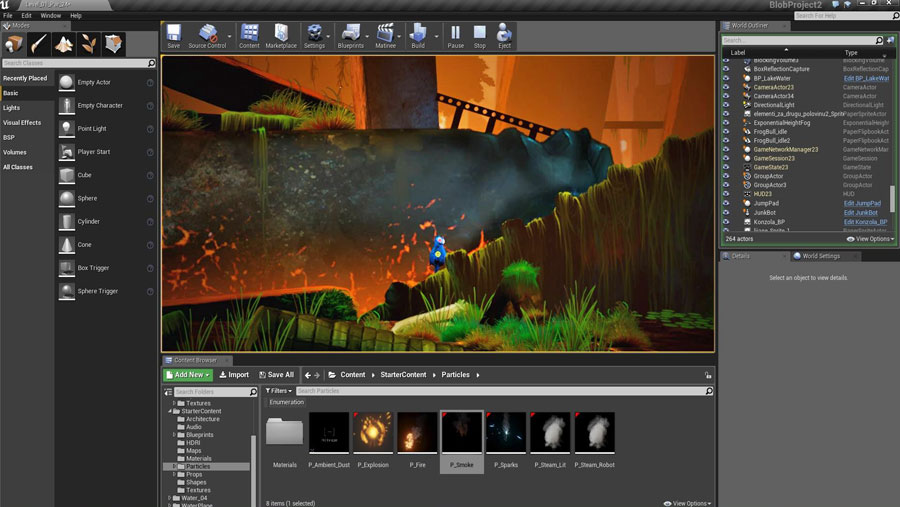Viewport: 900px width, 507px height.
Task: Click the Save All button
Action: point(276,375)
